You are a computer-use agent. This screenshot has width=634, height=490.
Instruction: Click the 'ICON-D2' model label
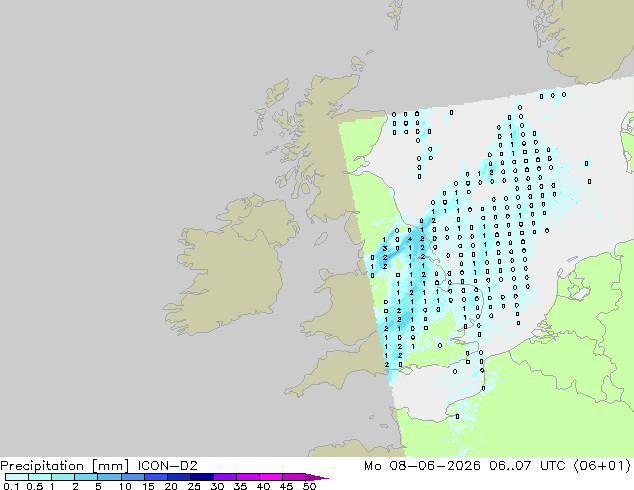point(167,466)
